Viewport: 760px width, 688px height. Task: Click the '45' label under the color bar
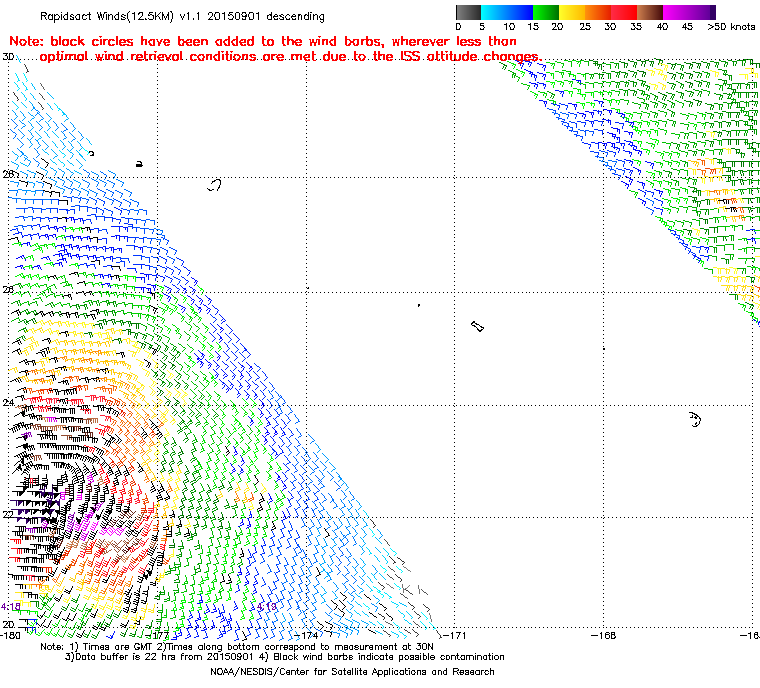[x=687, y=27]
